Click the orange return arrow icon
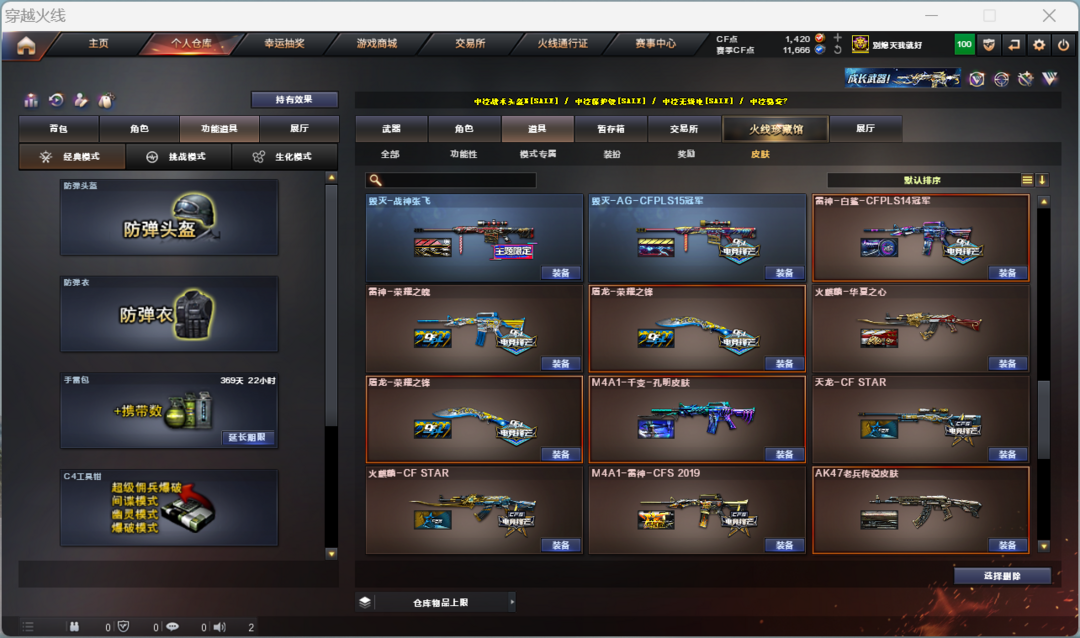 click(1014, 45)
